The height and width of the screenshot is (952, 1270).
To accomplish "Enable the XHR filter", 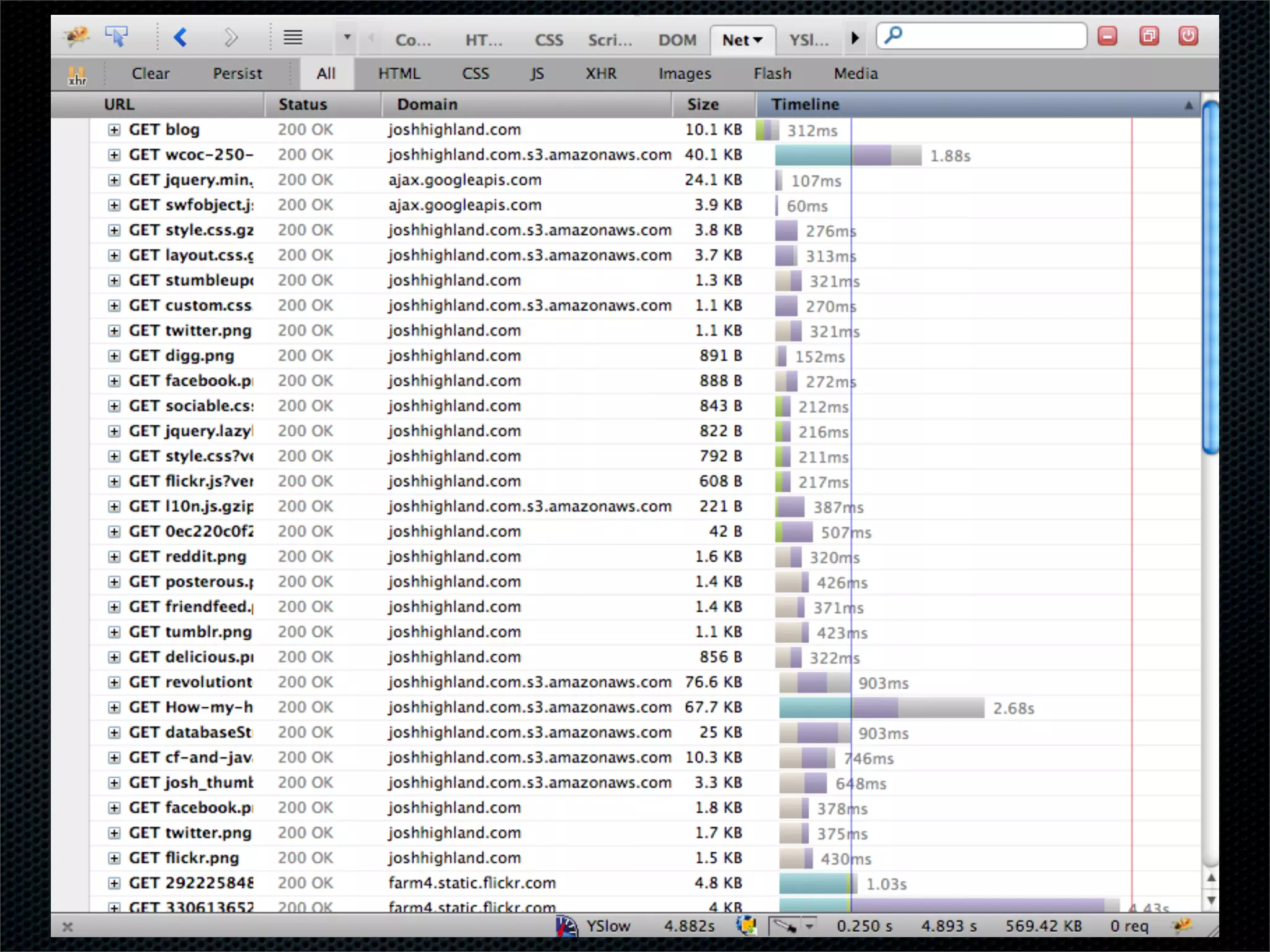I will tap(600, 74).
